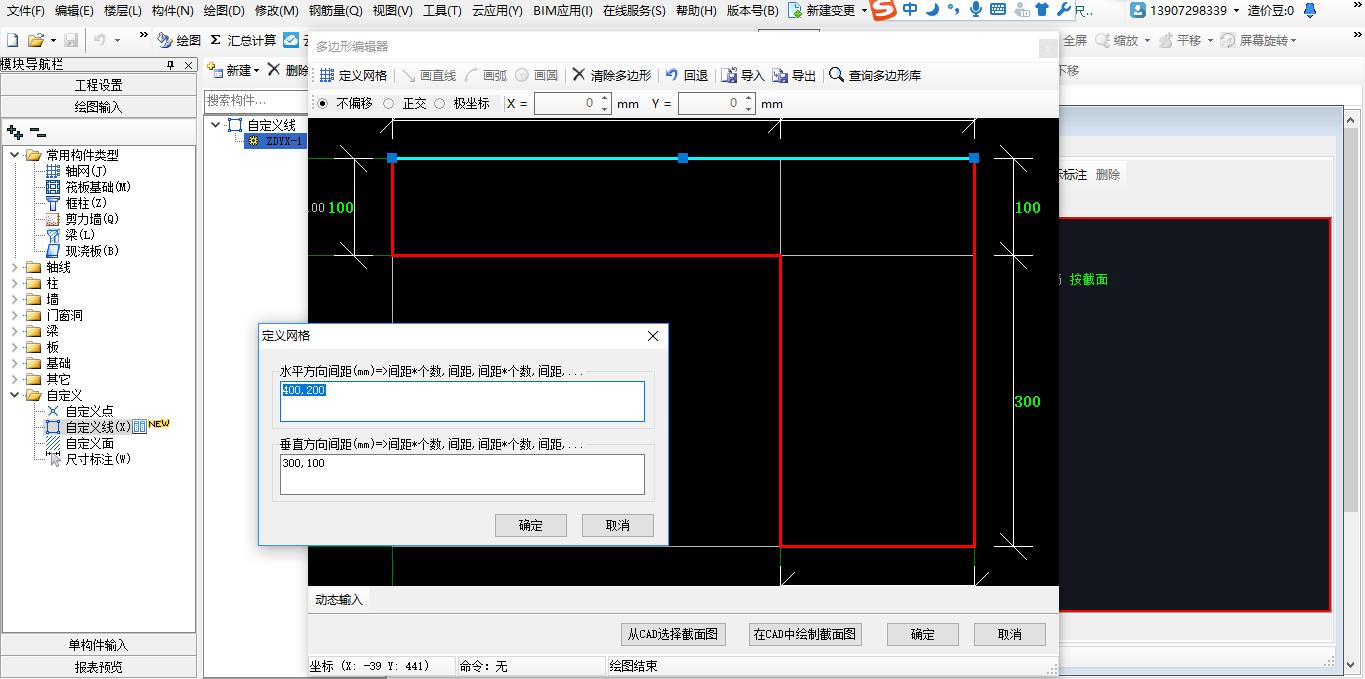
Task: Click the 平移 pan tool in the toolbar
Action: coord(1181,40)
